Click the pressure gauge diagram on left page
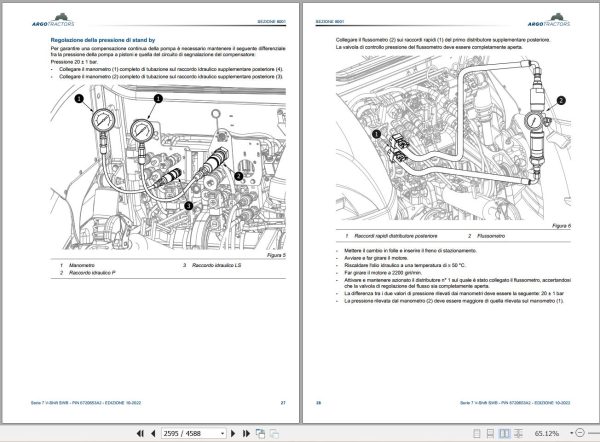Viewport: 600px width, 442px height. [168, 167]
